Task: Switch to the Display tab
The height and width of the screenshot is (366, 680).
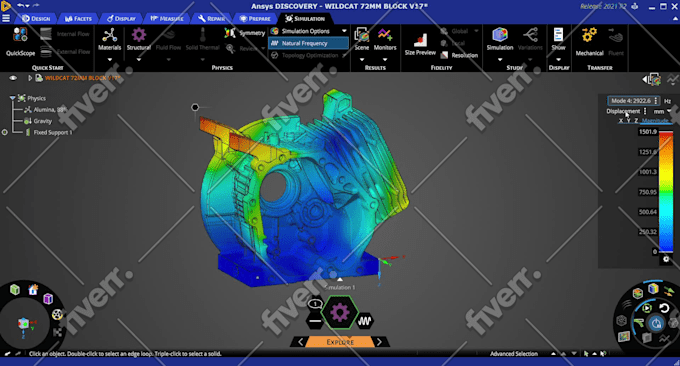Action: 121,19
